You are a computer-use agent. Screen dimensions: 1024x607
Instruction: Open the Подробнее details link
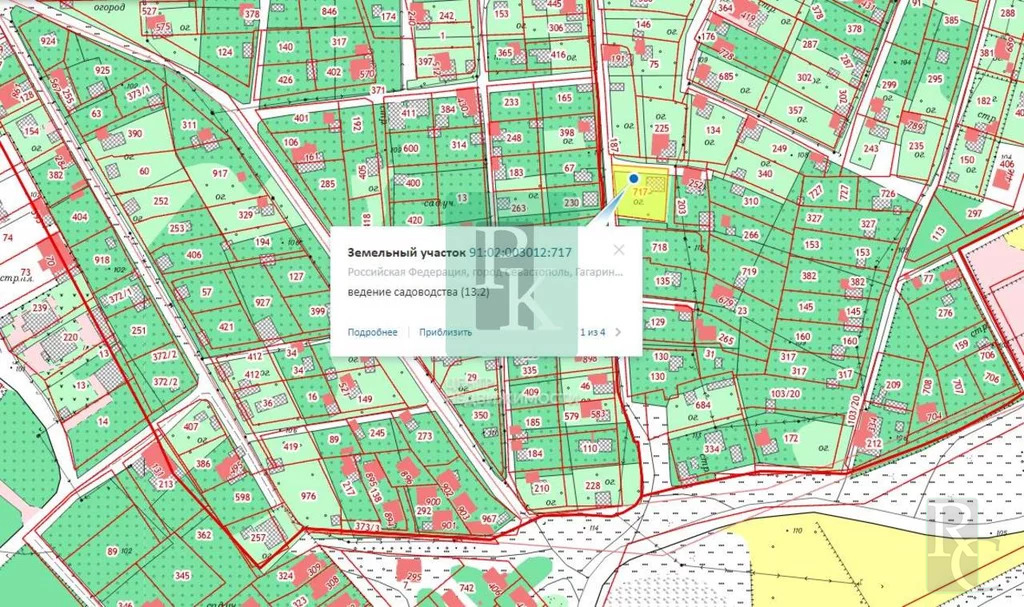372,332
